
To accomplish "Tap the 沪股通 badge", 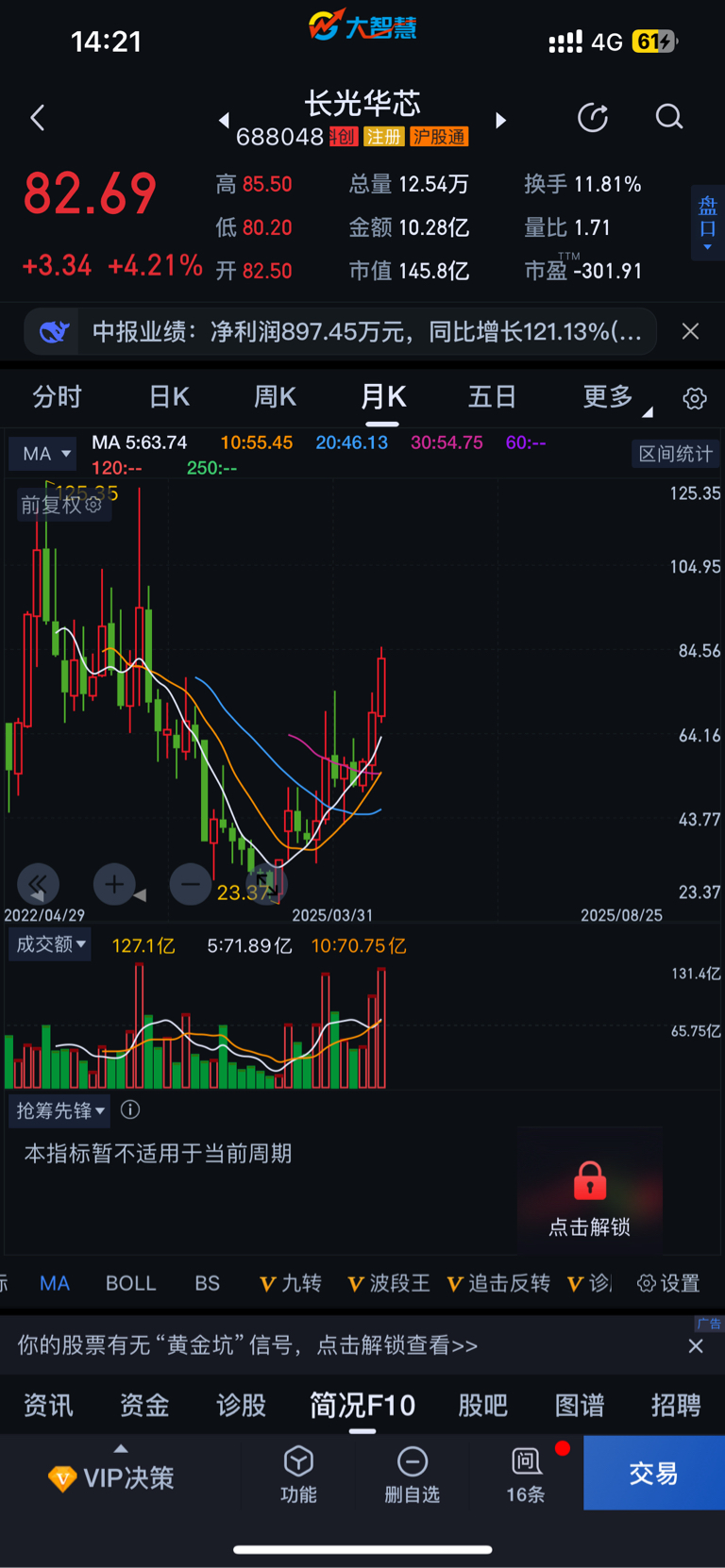I will pyautogui.click(x=439, y=137).
